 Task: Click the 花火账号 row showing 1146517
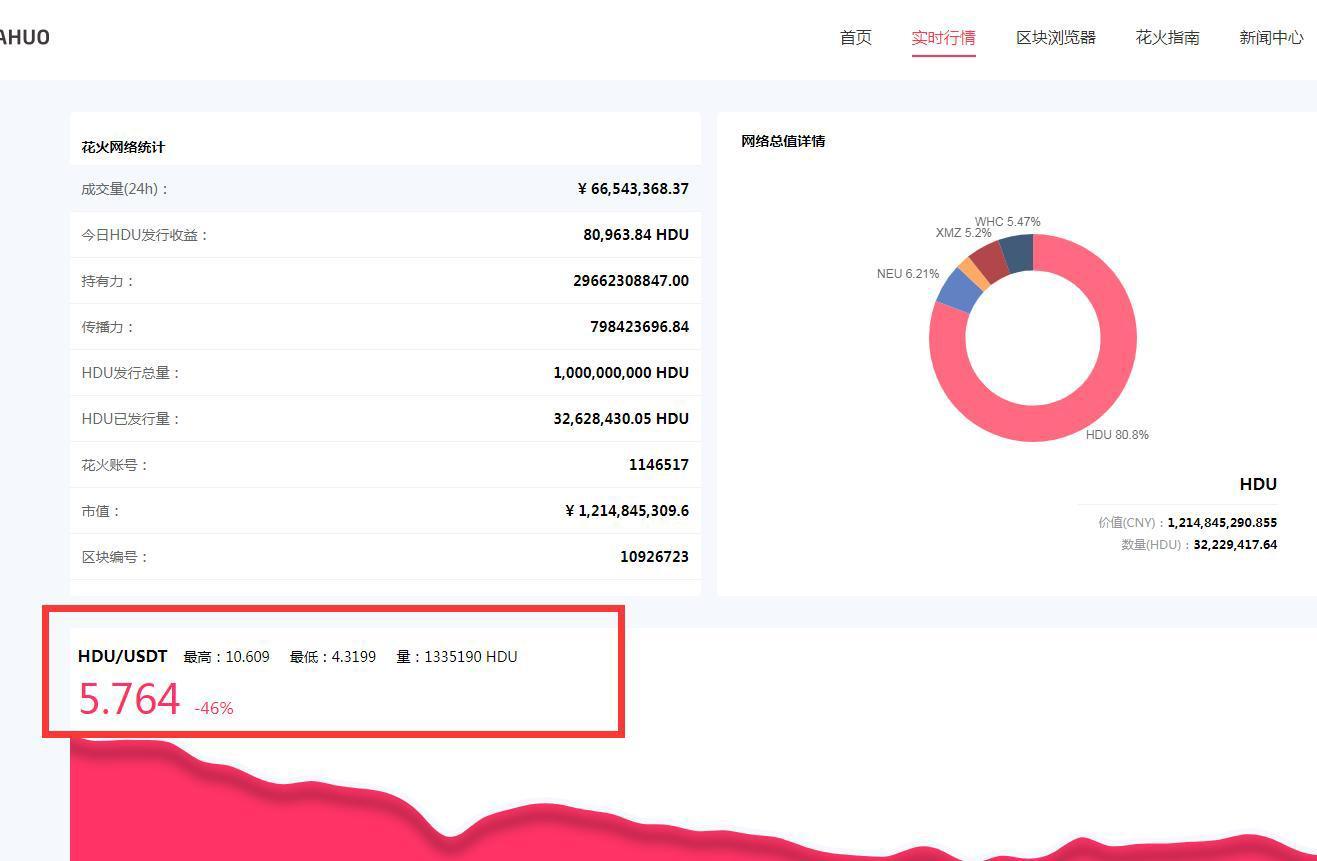point(385,465)
